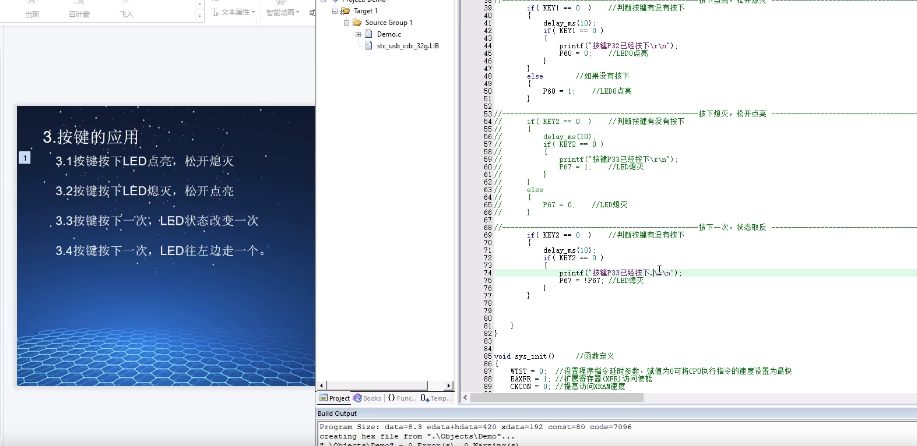The width and height of the screenshot is (917, 446).
Task: Click the project panel horizontal scrollbar thumb
Action: [377, 386]
